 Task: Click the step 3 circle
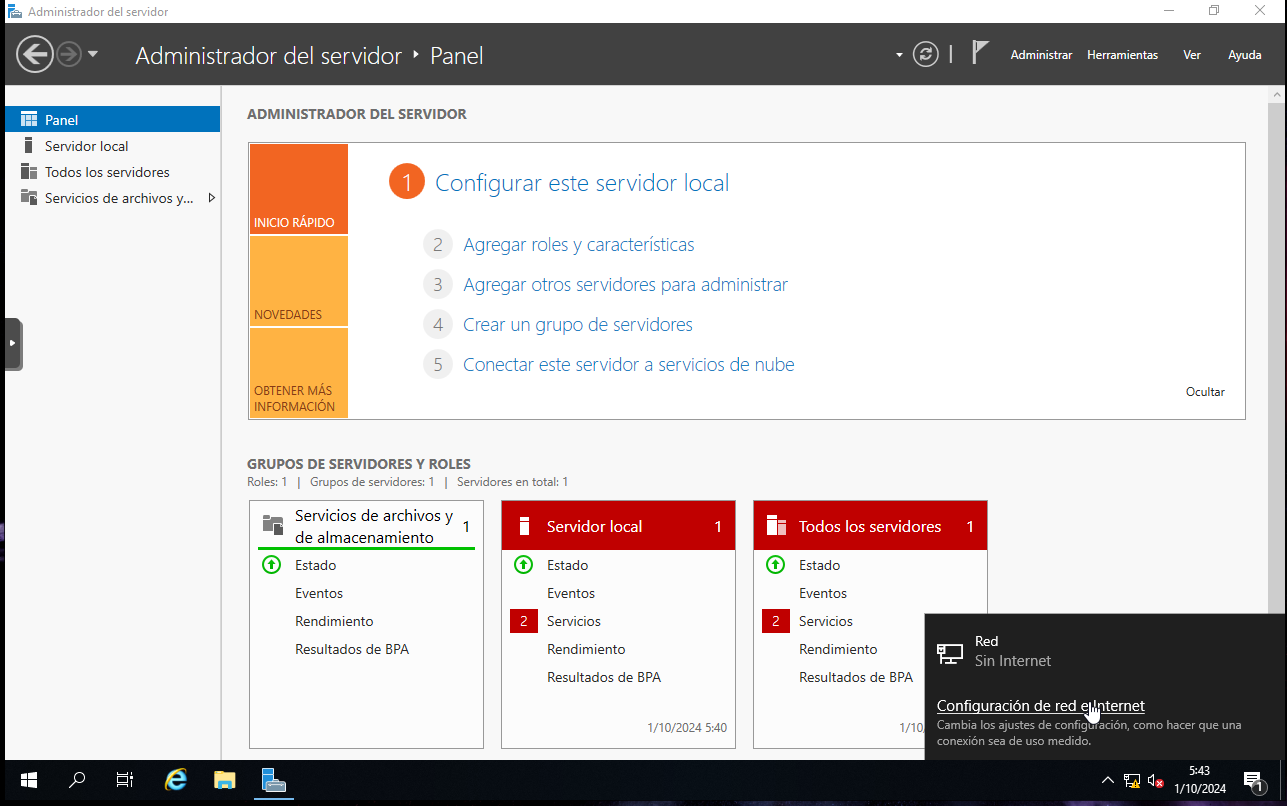(437, 285)
